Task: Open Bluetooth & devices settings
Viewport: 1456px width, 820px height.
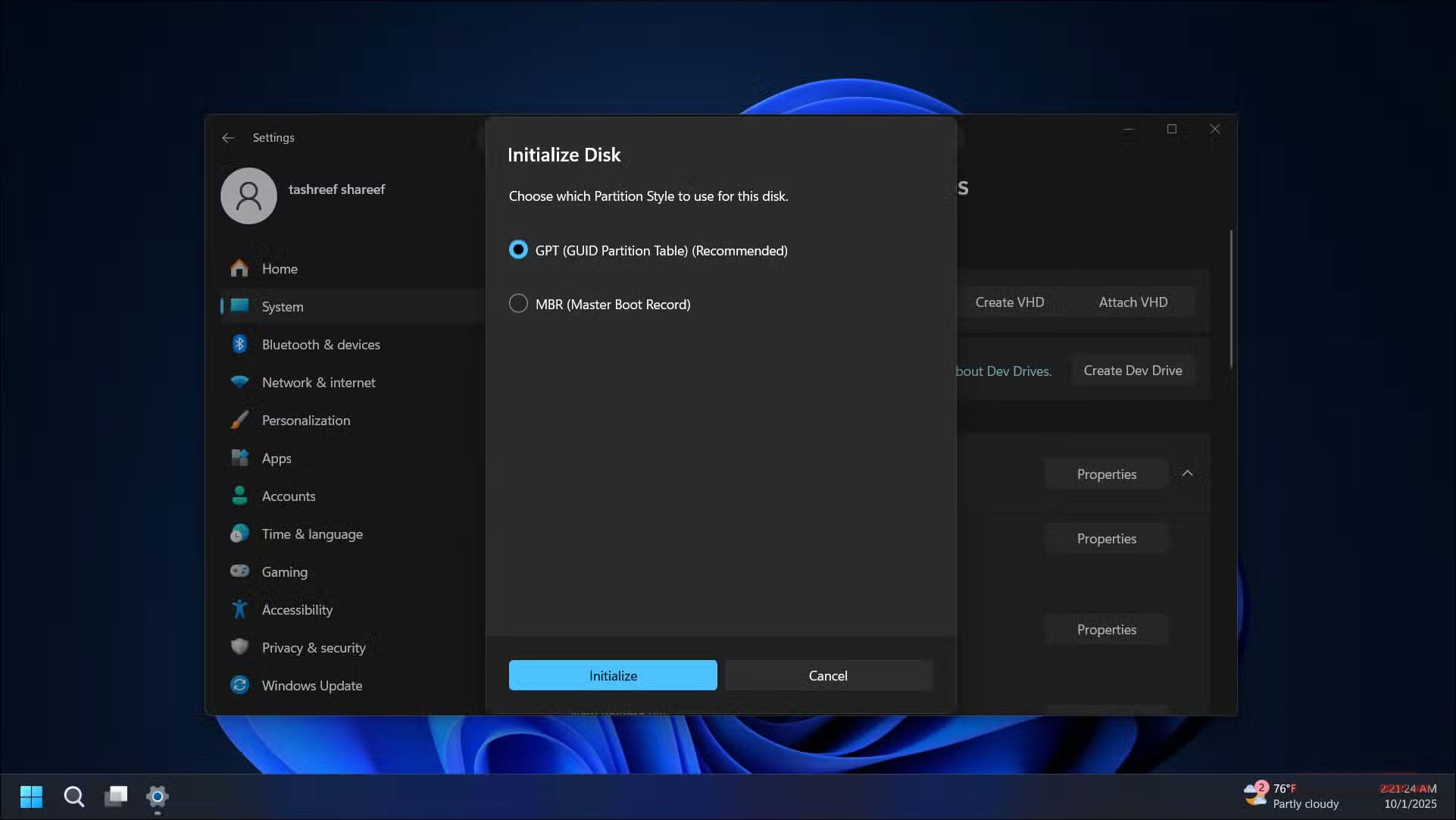Action: click(320, 344)
